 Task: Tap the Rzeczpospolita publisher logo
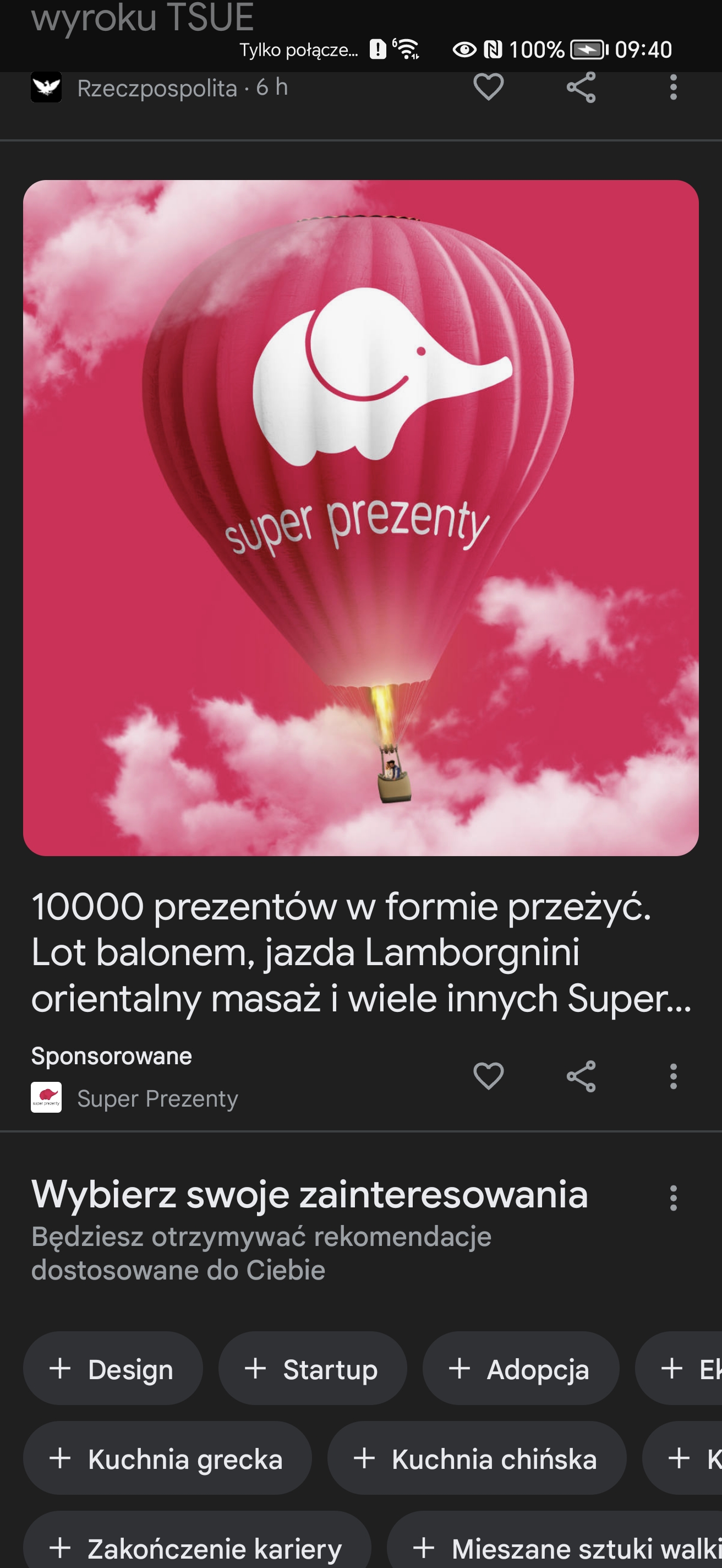[x=46, y=87]
